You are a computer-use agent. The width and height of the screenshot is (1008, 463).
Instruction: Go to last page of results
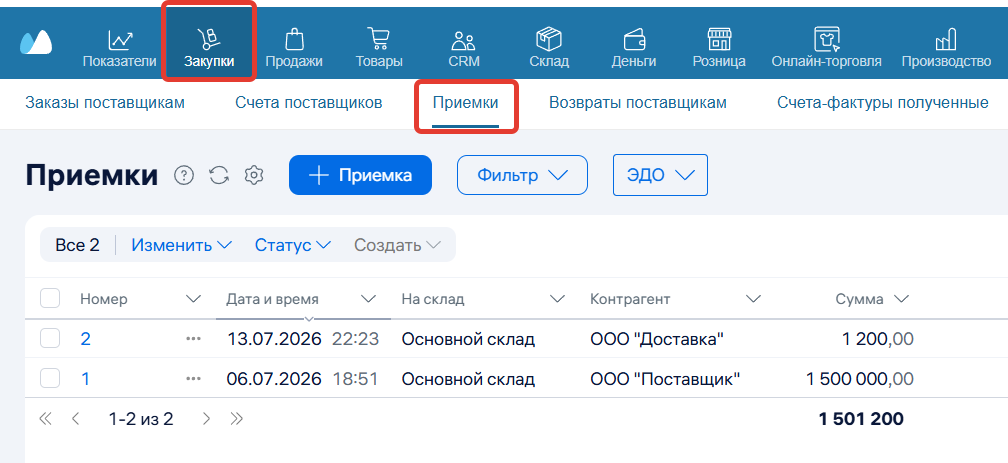pos(237,419)
